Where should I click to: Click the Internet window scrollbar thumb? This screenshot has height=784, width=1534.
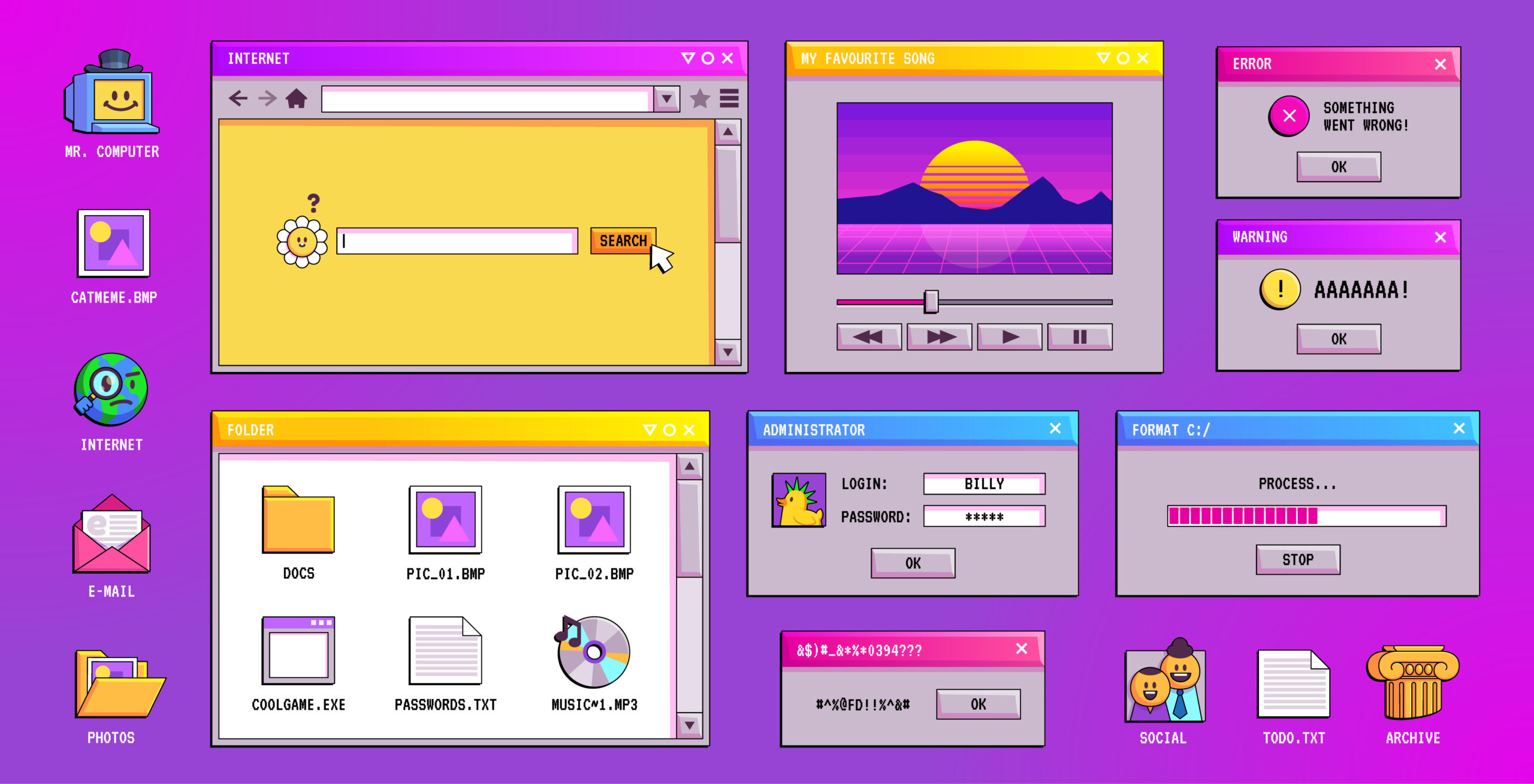pos(728,194)
